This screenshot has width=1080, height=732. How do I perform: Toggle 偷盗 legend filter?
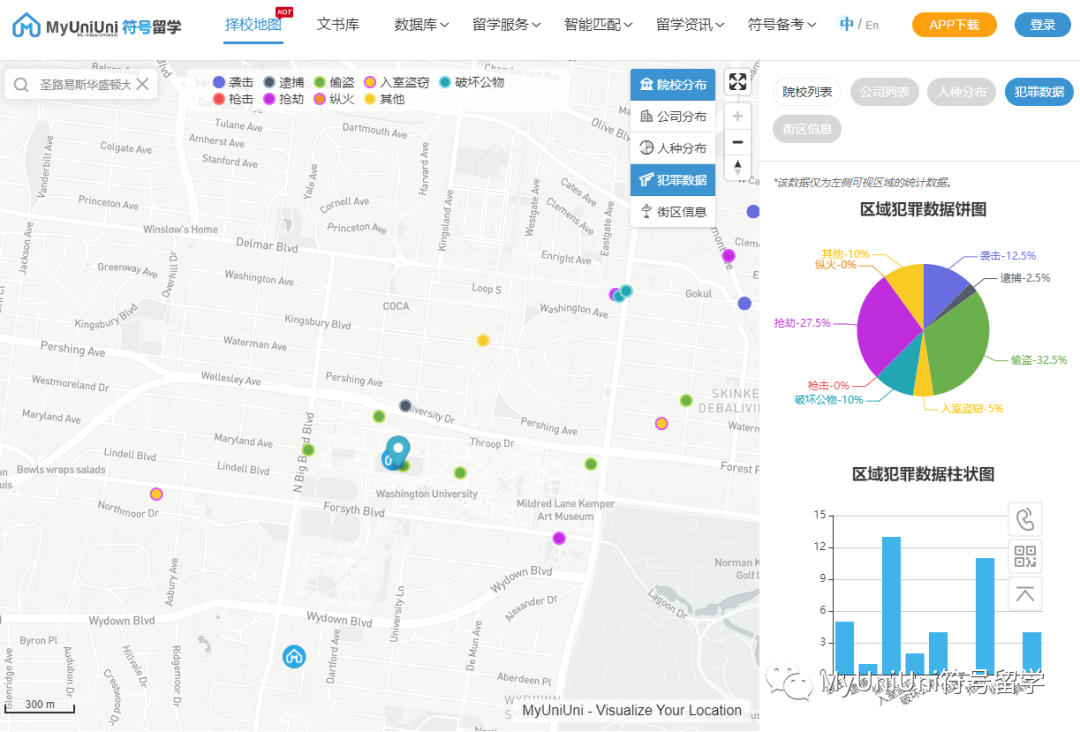pos(334,82)
